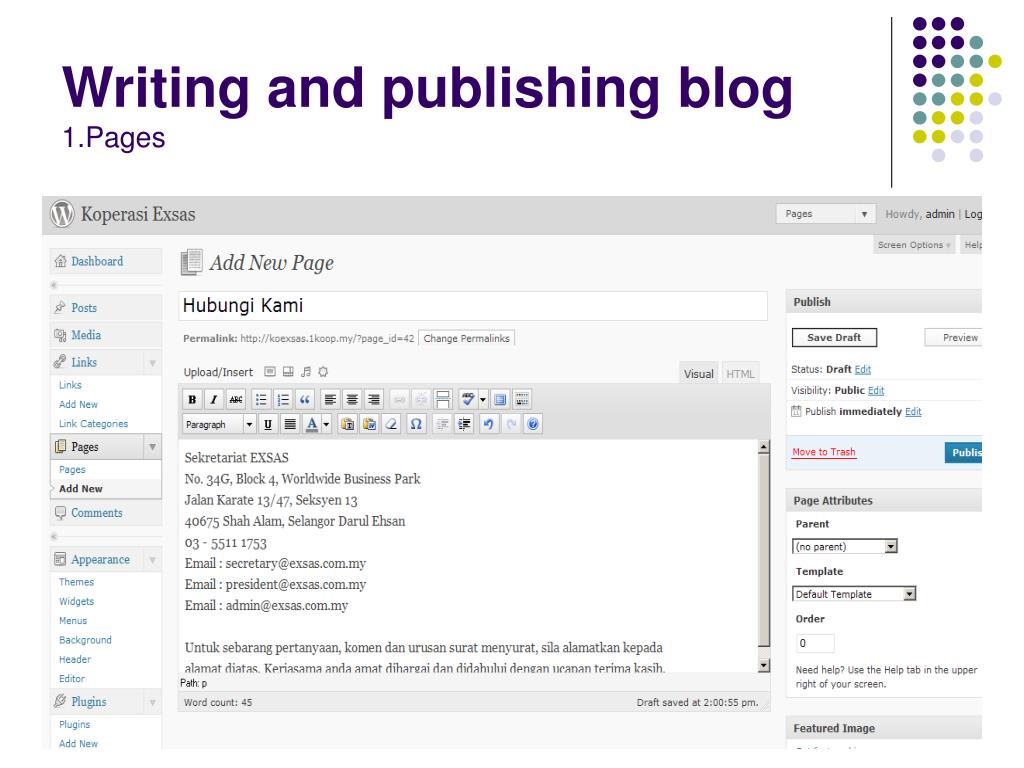
Task: Paste as plain text
Action: point(347,424)
